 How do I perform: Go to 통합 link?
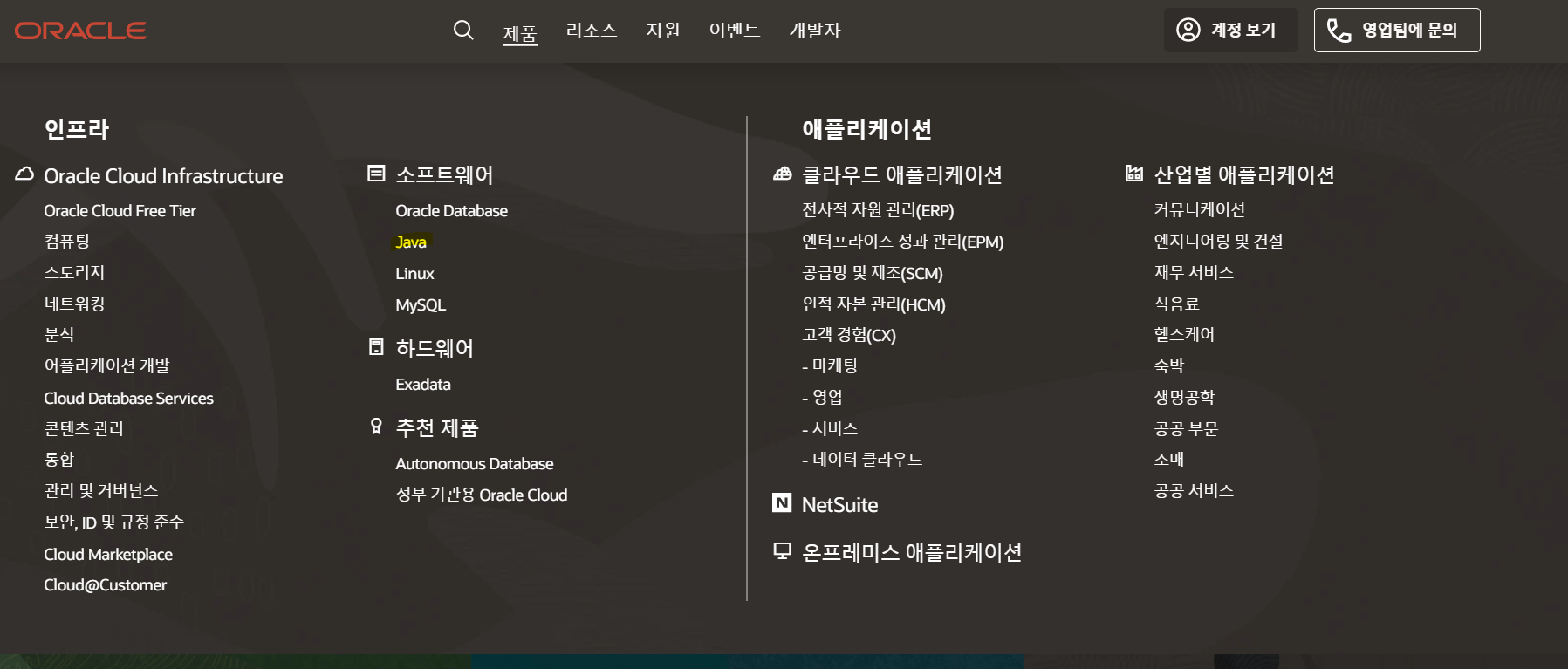[x=58, y=460]
